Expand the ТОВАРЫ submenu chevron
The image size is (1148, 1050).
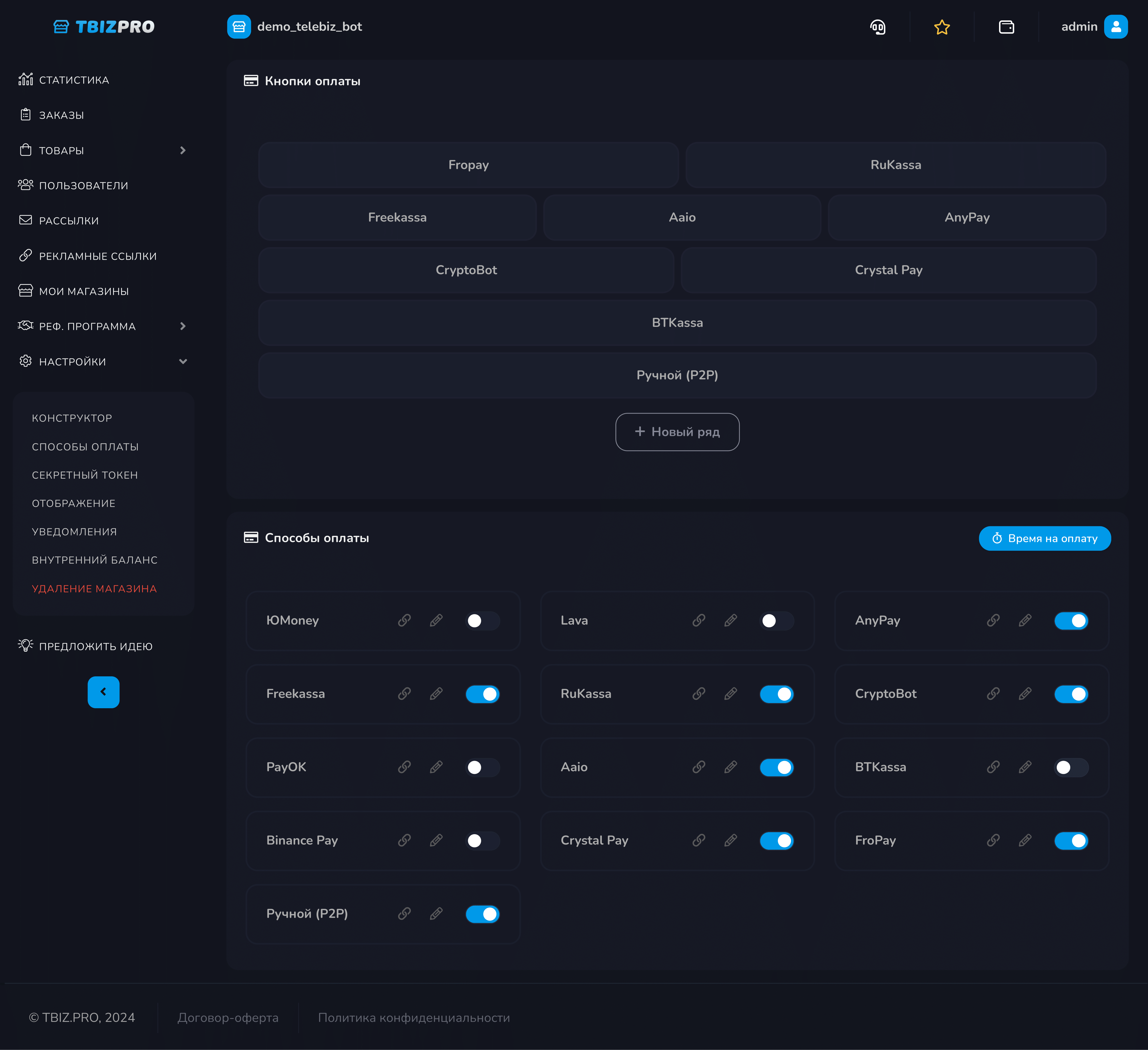[x=183, y=150]
